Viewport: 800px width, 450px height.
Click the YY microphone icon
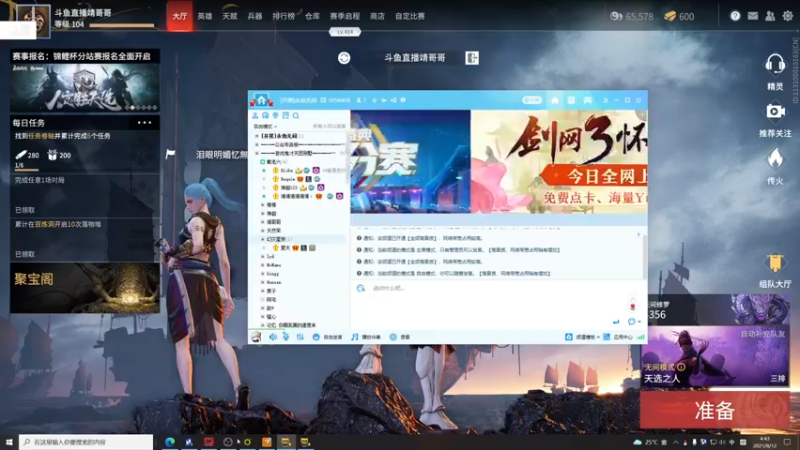286,337
